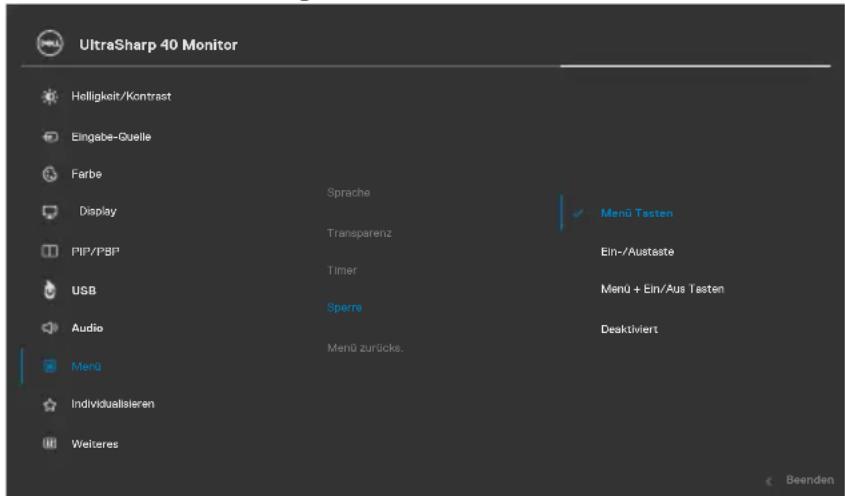Click the back arrow next to Beenden
Viewport: 845px width, 496px height.
pos(769,480)
